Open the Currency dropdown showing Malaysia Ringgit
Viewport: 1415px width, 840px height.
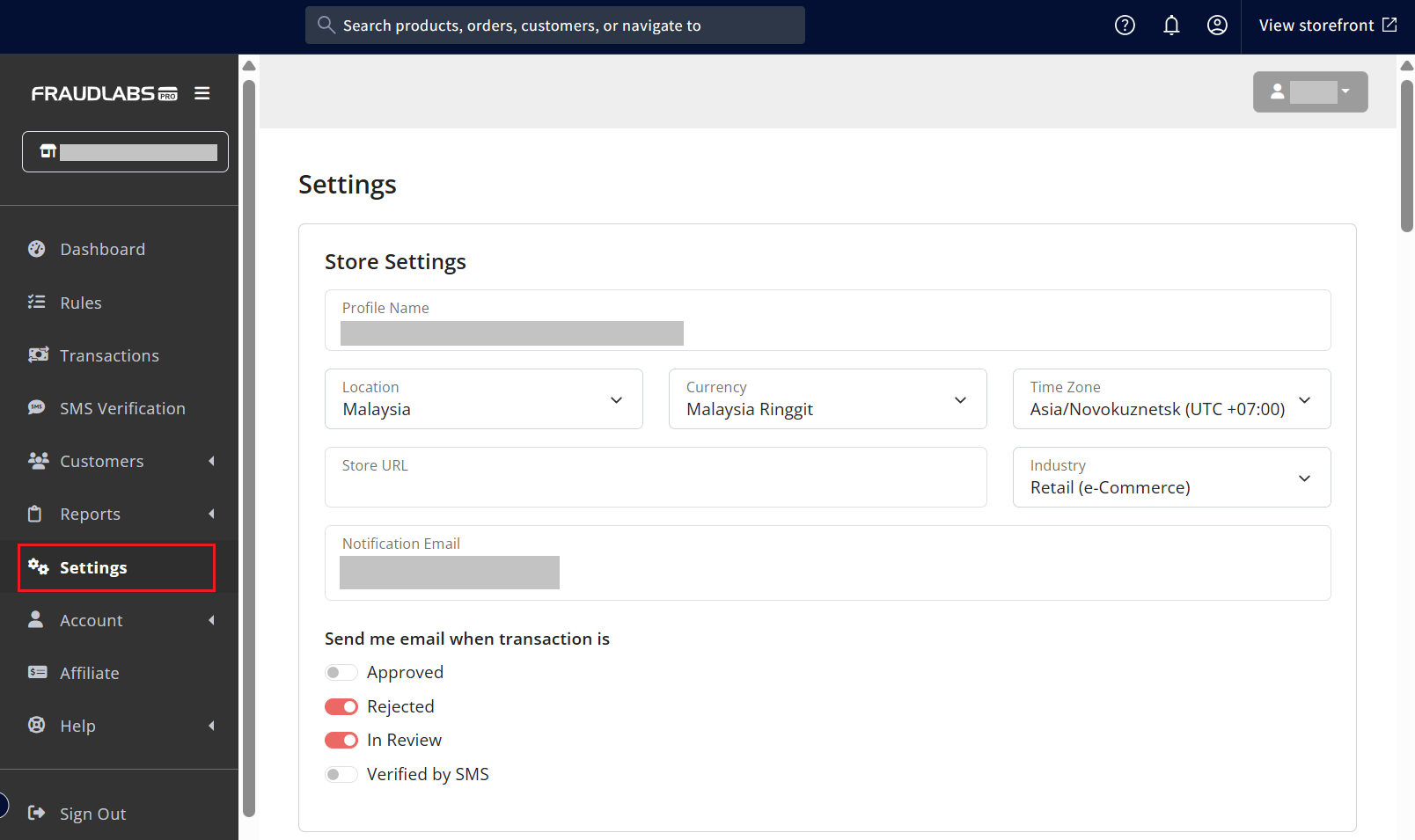point(828,399)
